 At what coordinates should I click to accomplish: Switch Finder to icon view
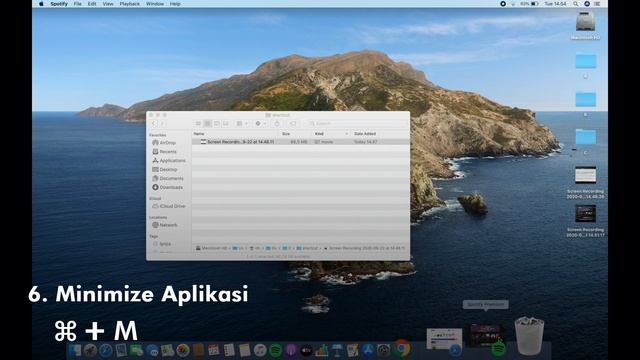click(x=198, y=123)
